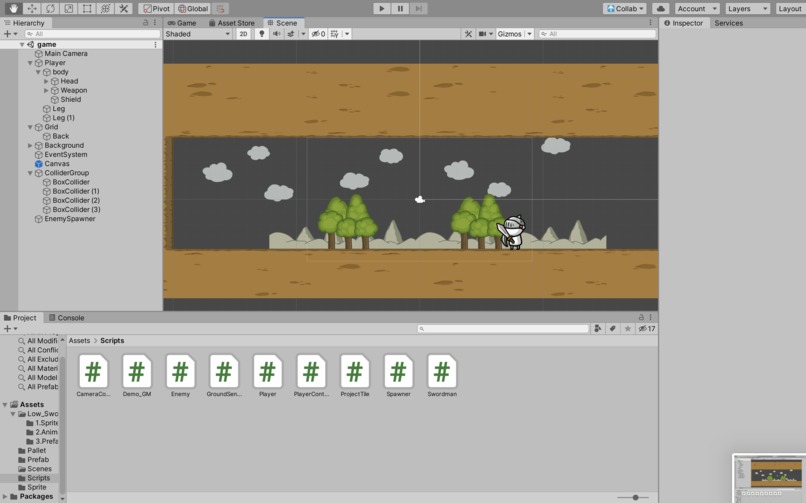Image resolution: width=806 pixels, height=503 pixels.
Task: Toggle 2D scene view mode
Action: [243, 34]
